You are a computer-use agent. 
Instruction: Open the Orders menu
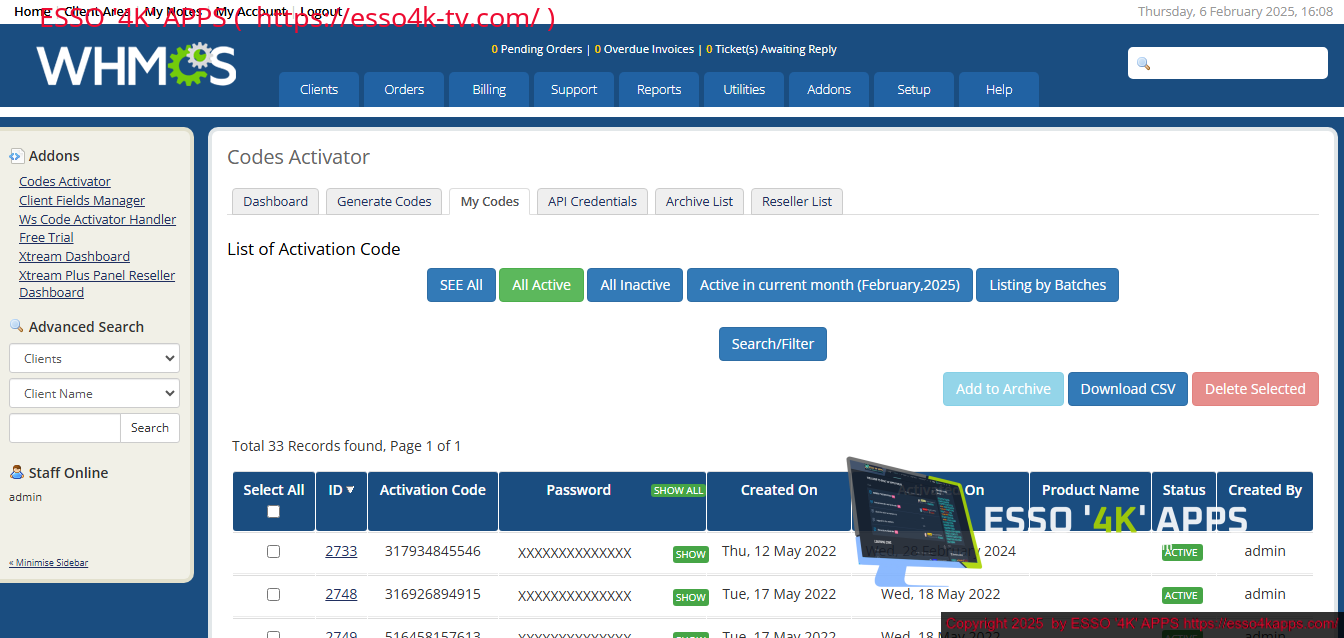coord(404,89)
